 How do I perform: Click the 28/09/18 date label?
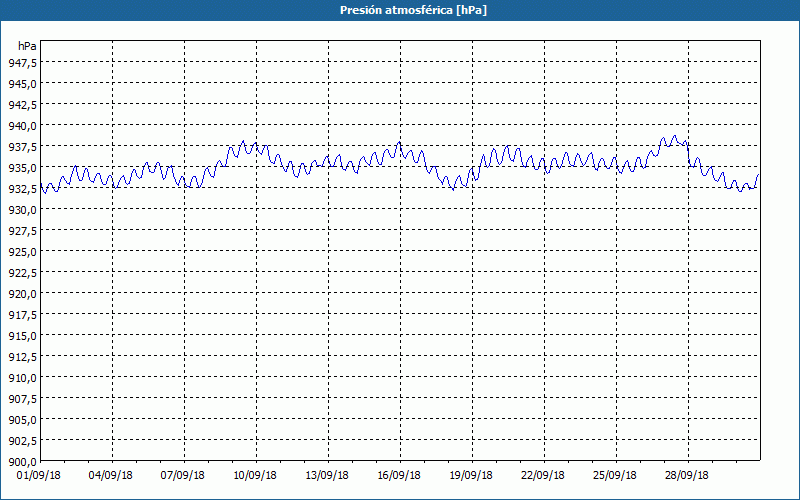tap(687, 475)
